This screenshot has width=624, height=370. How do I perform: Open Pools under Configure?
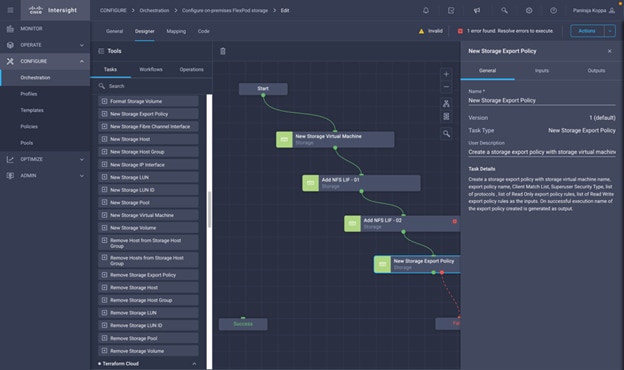pos(27,143)
